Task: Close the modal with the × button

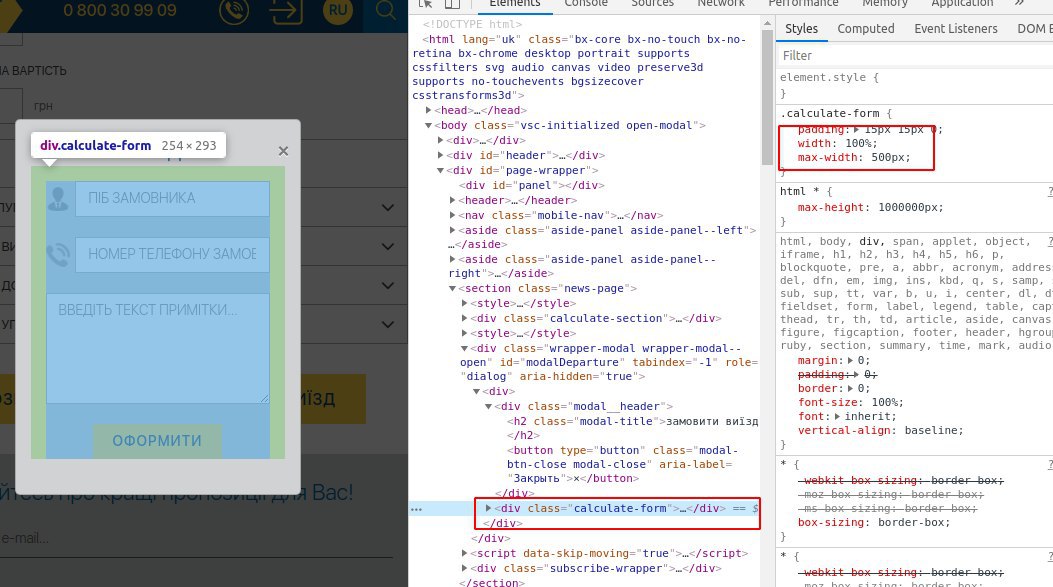Action: (283, 151)
